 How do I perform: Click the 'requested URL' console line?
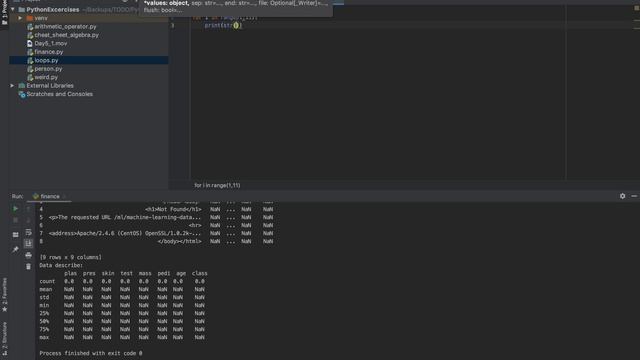point(125,218)
